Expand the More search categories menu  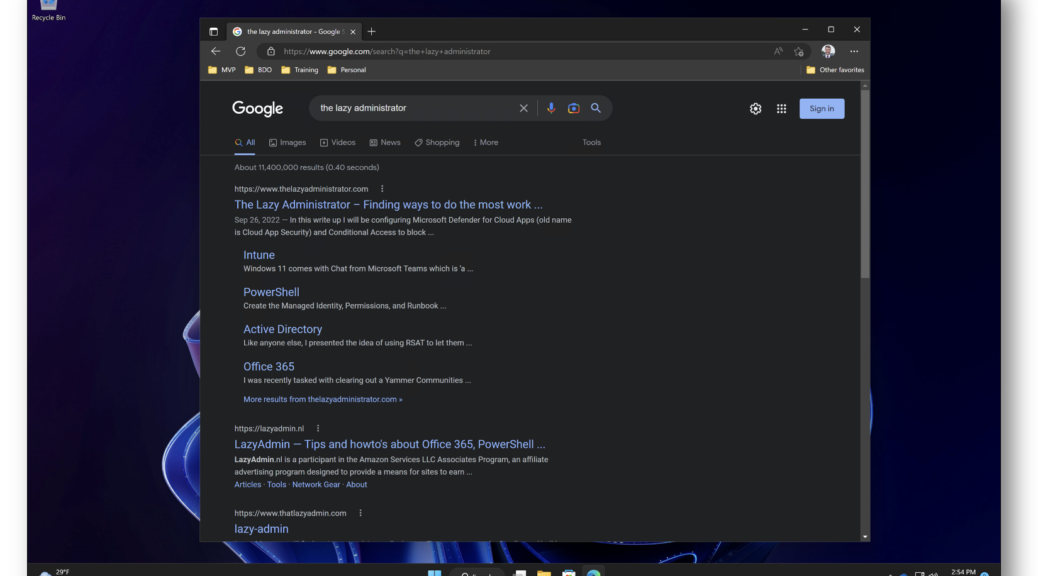486,142
